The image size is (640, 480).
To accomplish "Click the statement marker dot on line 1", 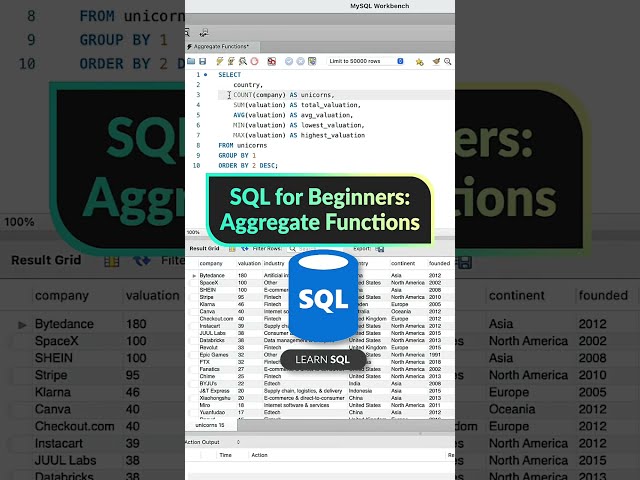I will click(205, 75).
